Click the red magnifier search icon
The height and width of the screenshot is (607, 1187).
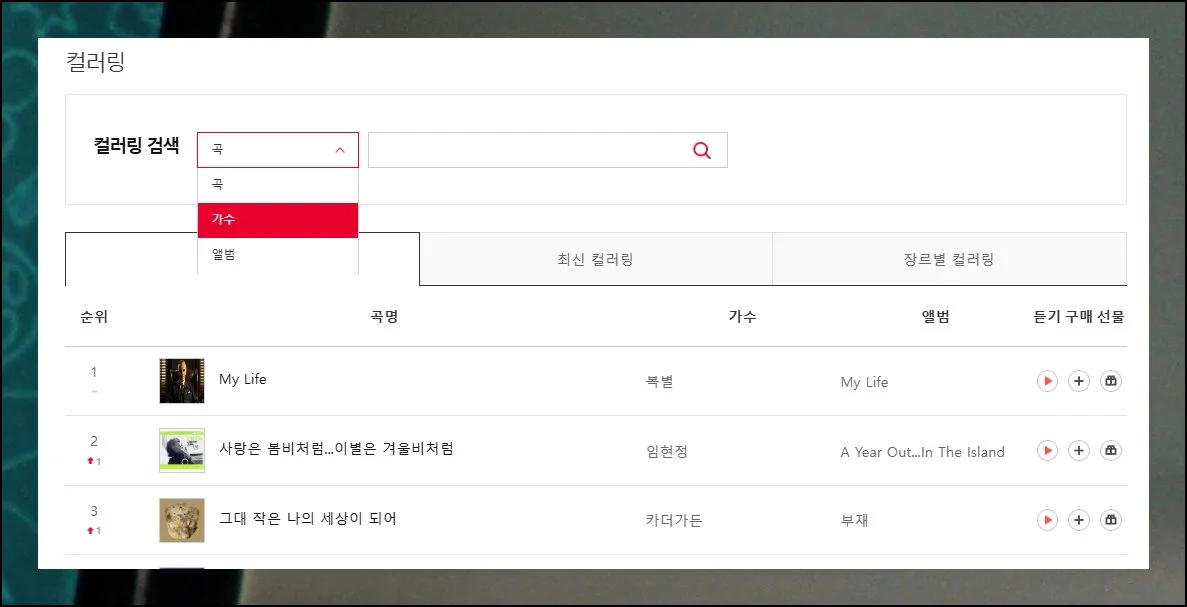pyautogui.click(x=702, y=150)
